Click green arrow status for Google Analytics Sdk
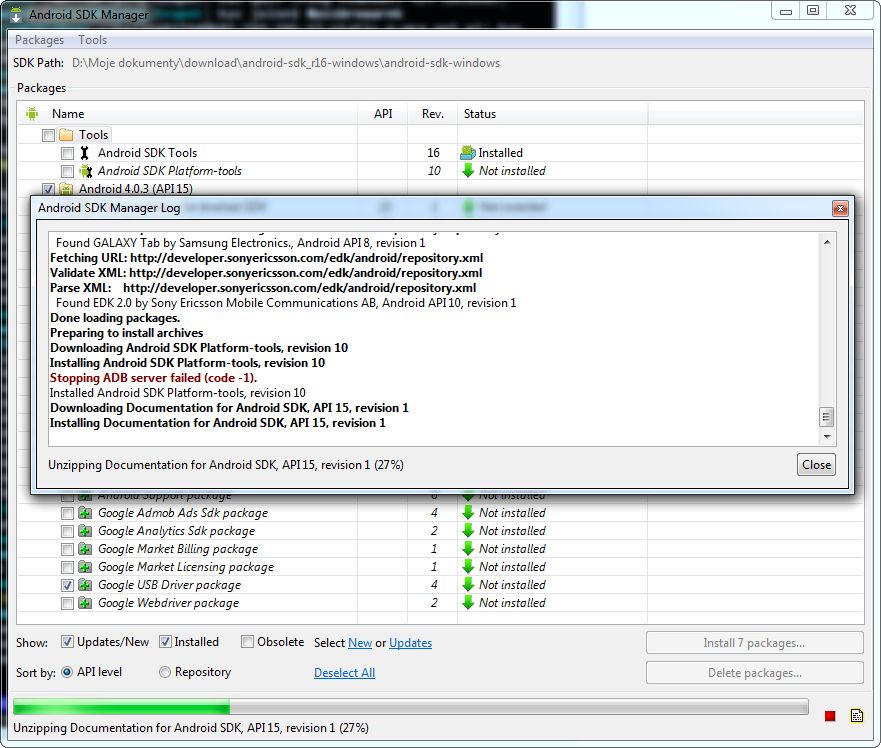The width and height of the screenshot is (881, 748). pyautogui.click(x=467, y=531)
